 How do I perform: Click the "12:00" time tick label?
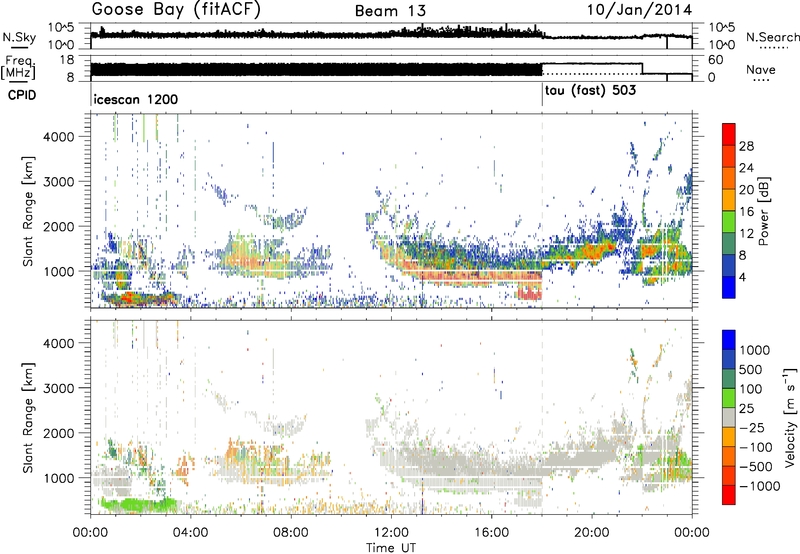391,533
